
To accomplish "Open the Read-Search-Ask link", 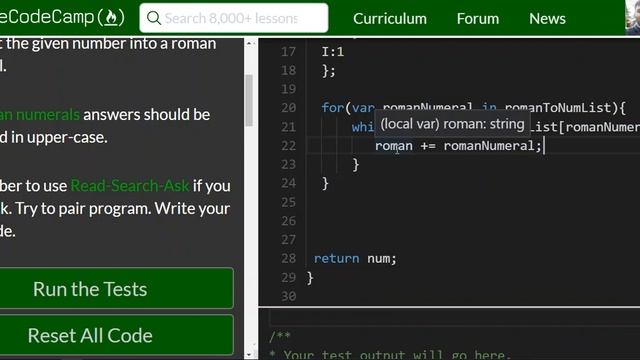I will click(130, 186).
